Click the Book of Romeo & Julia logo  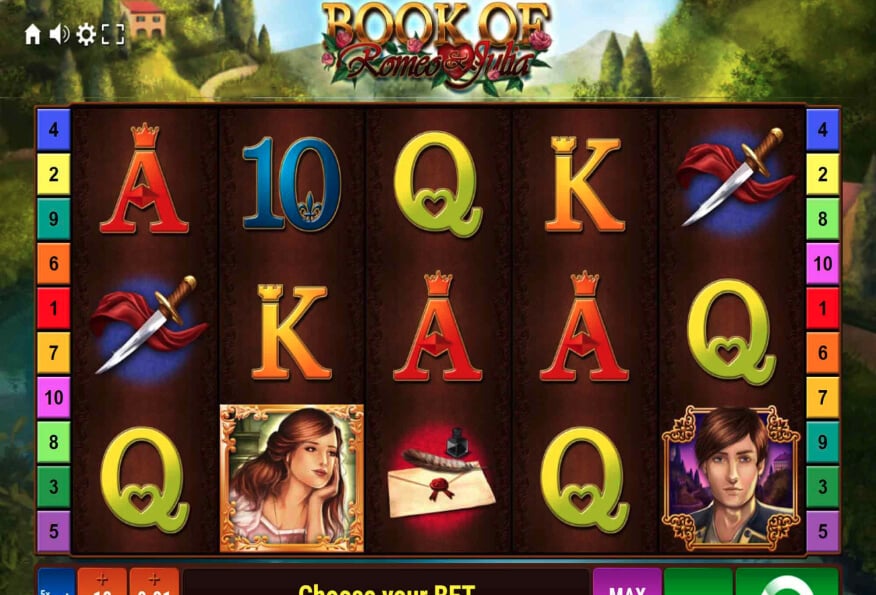pyautogui.click(x=437, y=47)
